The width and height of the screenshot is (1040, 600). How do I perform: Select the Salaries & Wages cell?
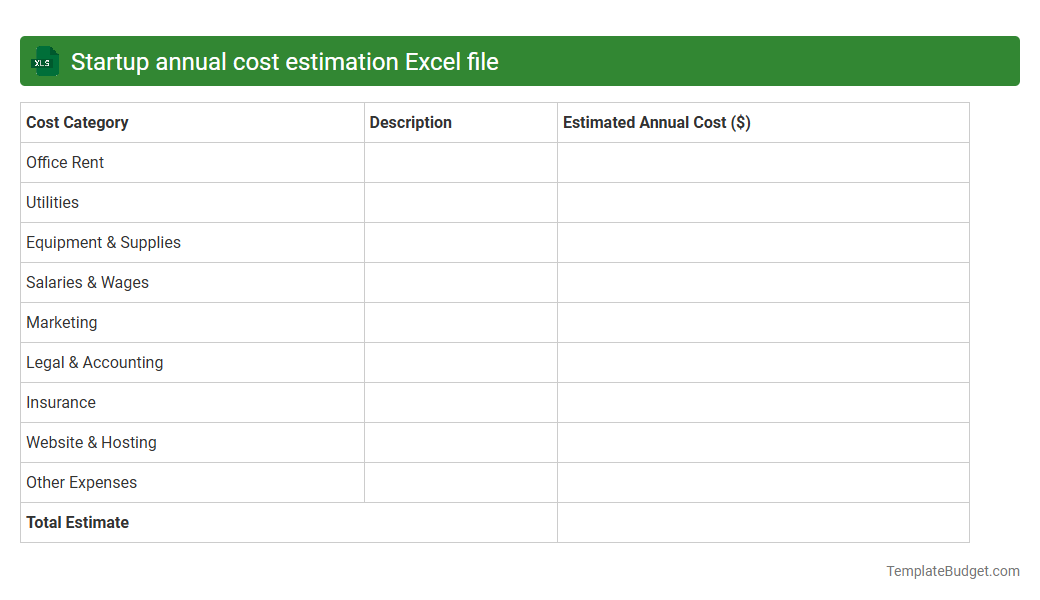tap(87, 282)
